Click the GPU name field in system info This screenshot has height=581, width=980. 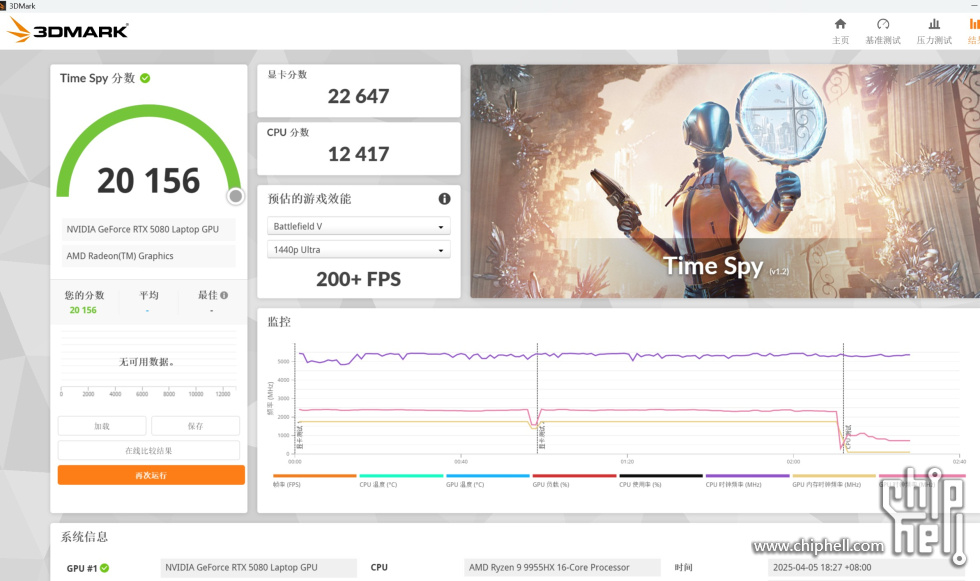pos(259,567)
